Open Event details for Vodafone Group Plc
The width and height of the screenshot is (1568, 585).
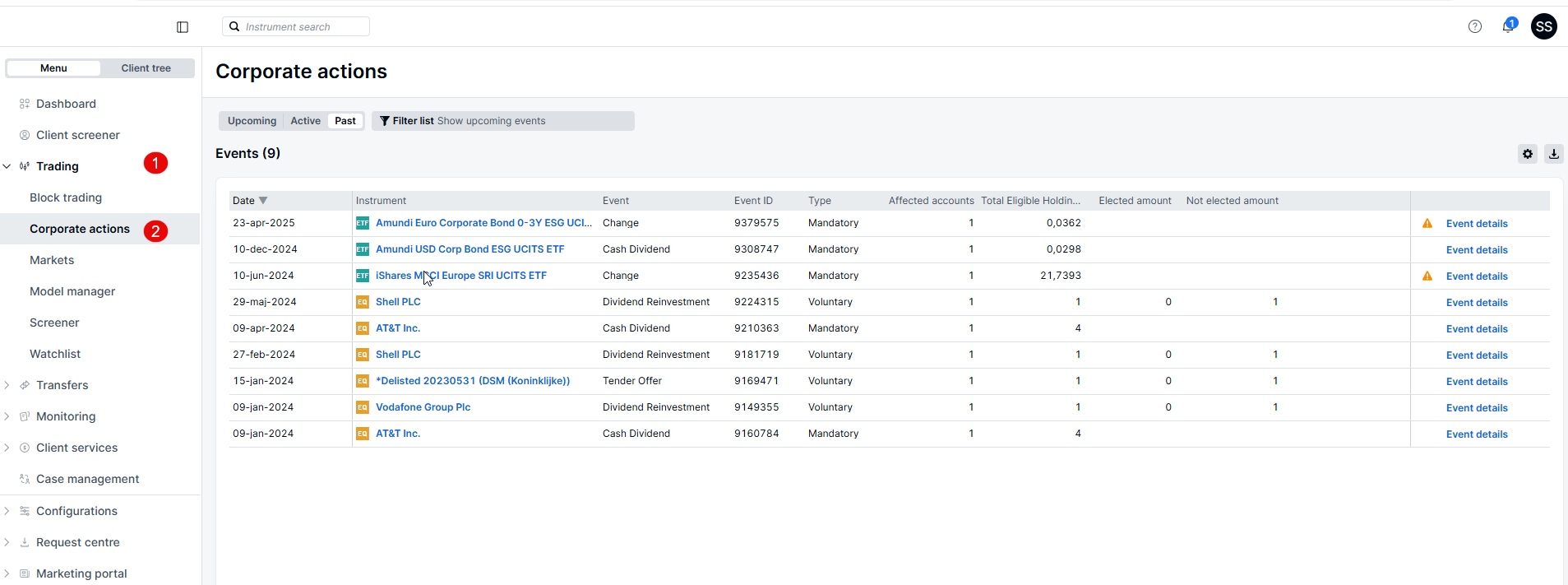click(x=1476, y=408)
